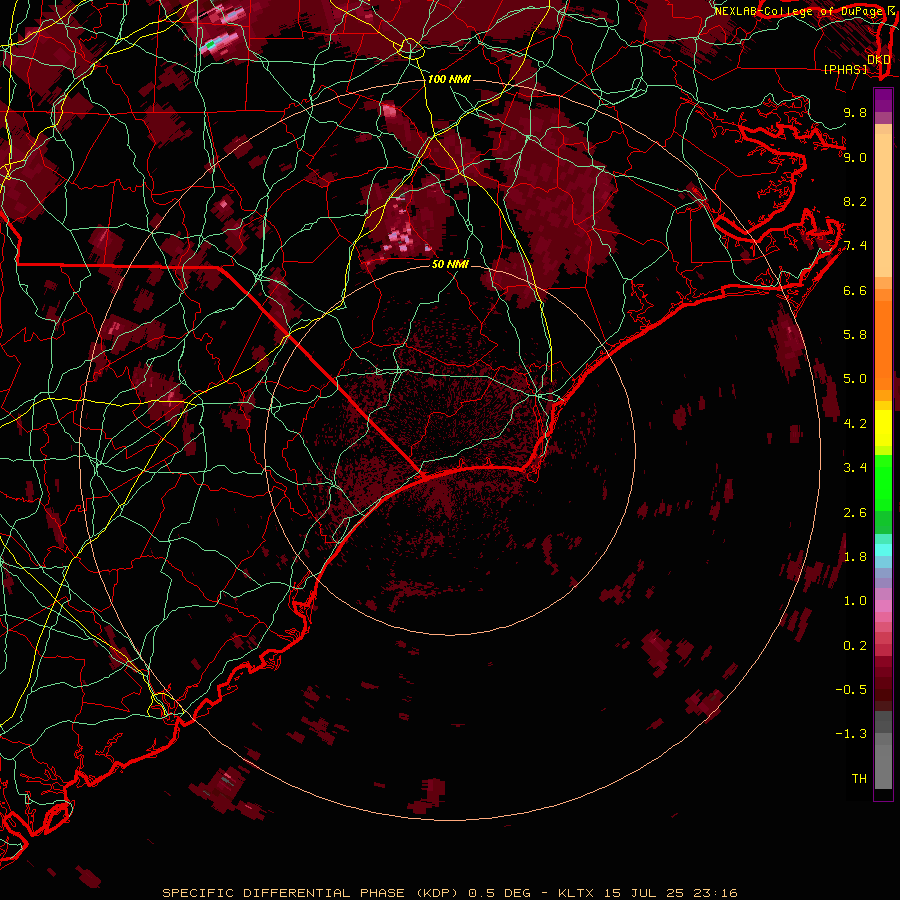The width and height of the screenshot is (900, 900).
Task: Click the 100 NMI range ring label
Action: click(x=449, y=79)
